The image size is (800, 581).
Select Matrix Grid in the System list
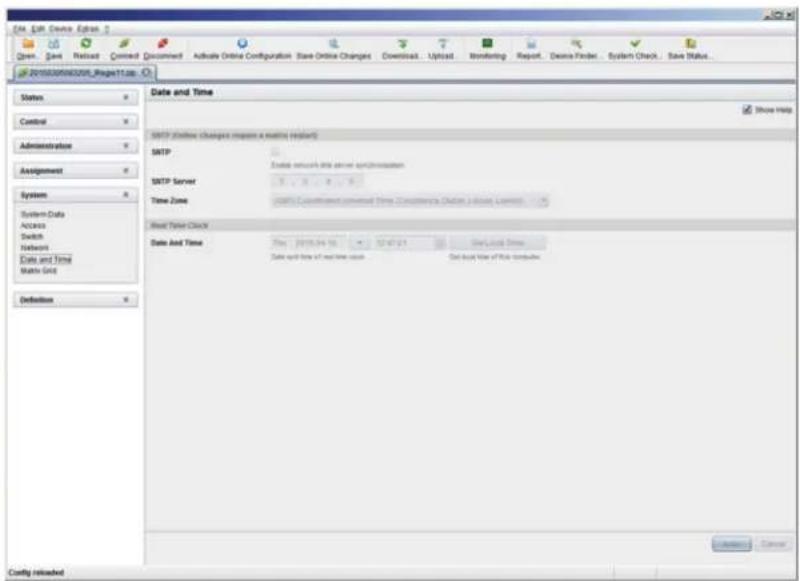point(39,270)
